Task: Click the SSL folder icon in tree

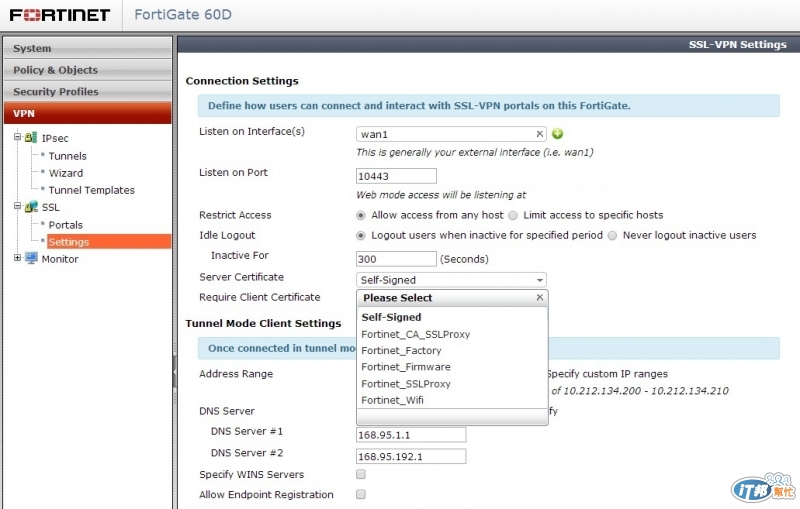Action: coord(31,207)
